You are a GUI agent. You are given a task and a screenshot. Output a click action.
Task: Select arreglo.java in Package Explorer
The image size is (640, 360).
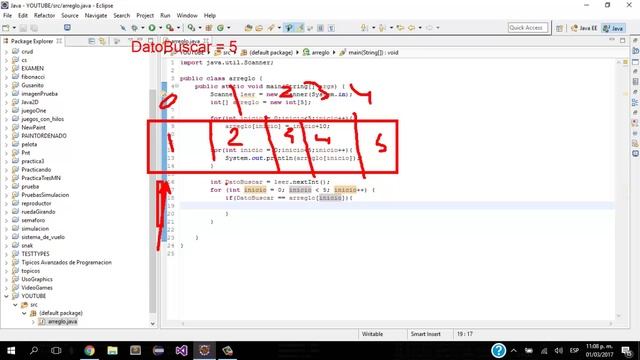point(62,322)
